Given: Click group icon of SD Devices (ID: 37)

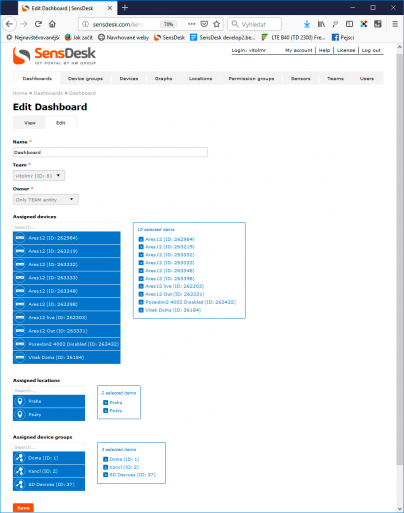Looking at the screenshot, I should [x=20, y=484].
